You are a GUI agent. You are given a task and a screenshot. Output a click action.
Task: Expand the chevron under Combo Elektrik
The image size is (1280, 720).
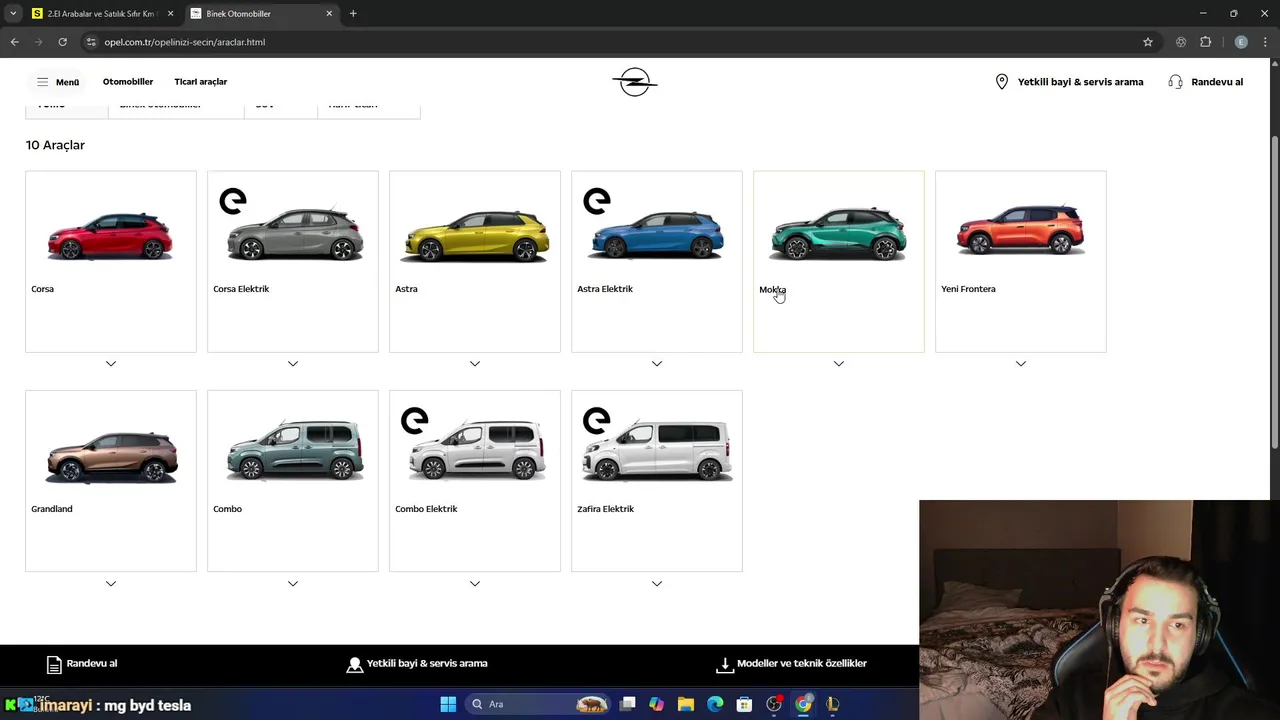[x=475, y=583]
